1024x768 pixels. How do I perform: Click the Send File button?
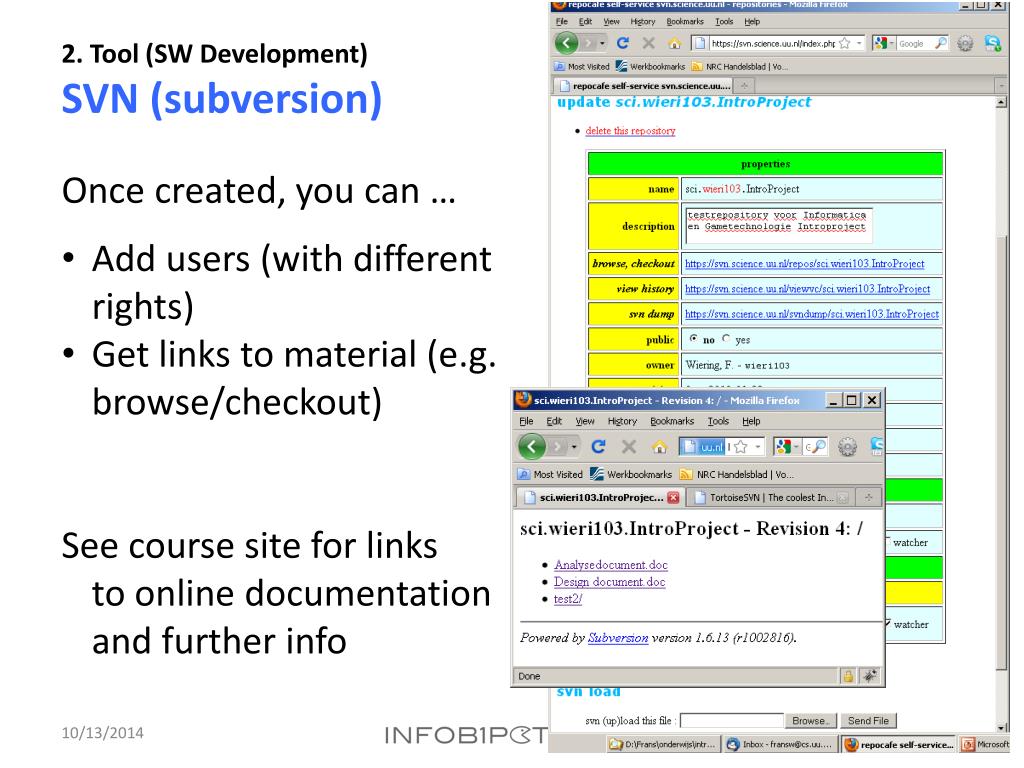[869, 720]
